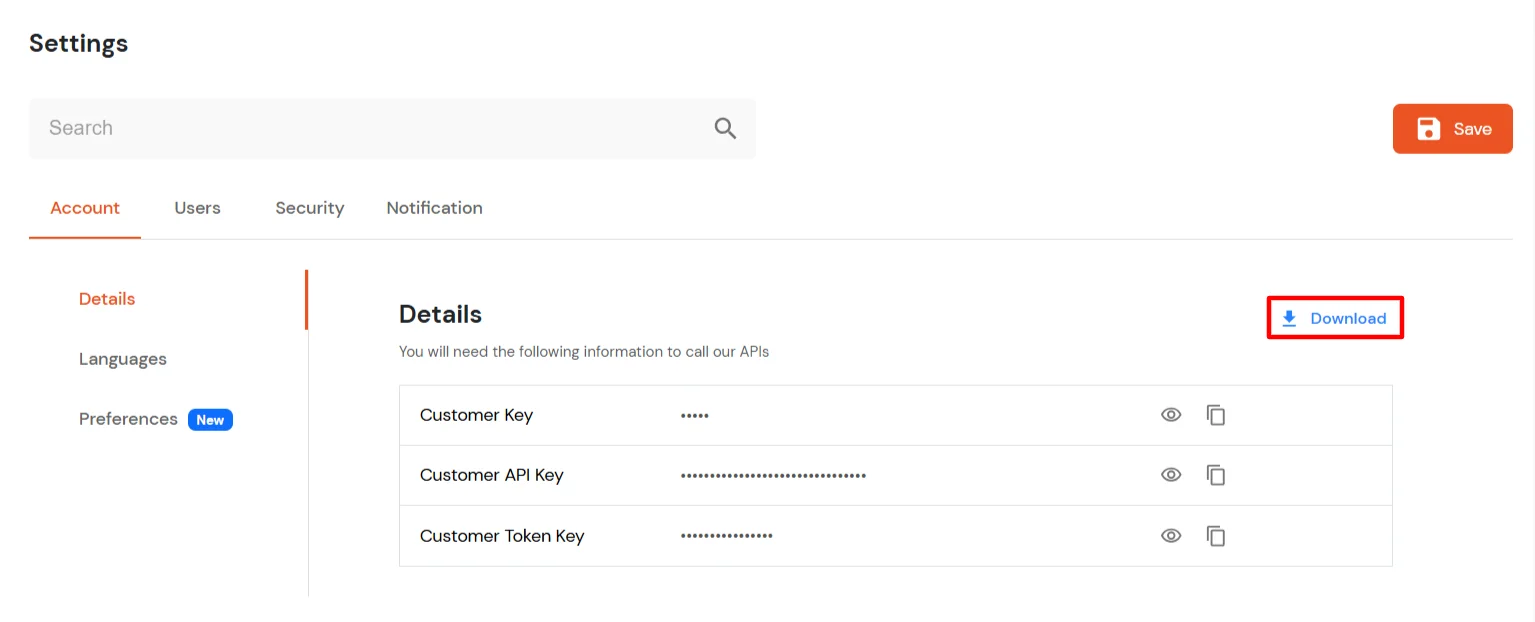Viewport: 1535px width, 622px height.
Task: Click inside the Search field
Action: coord(300,128)
